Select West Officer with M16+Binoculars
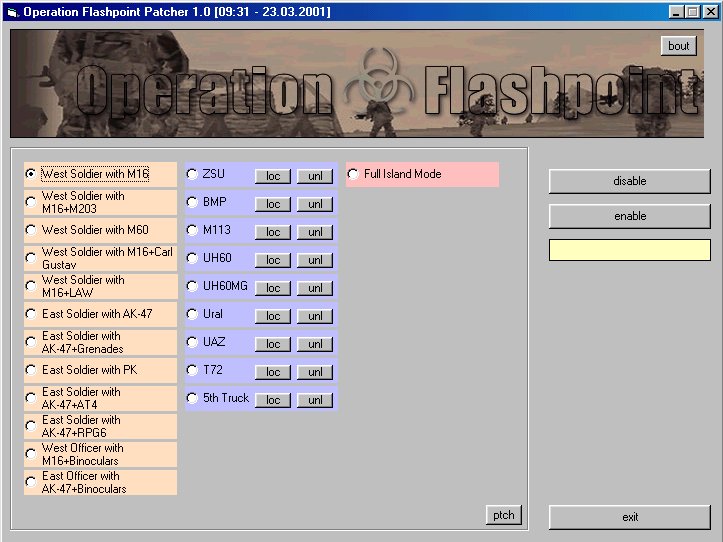The height and width of the screenshot is (542, 723). (x=100, y=454)
